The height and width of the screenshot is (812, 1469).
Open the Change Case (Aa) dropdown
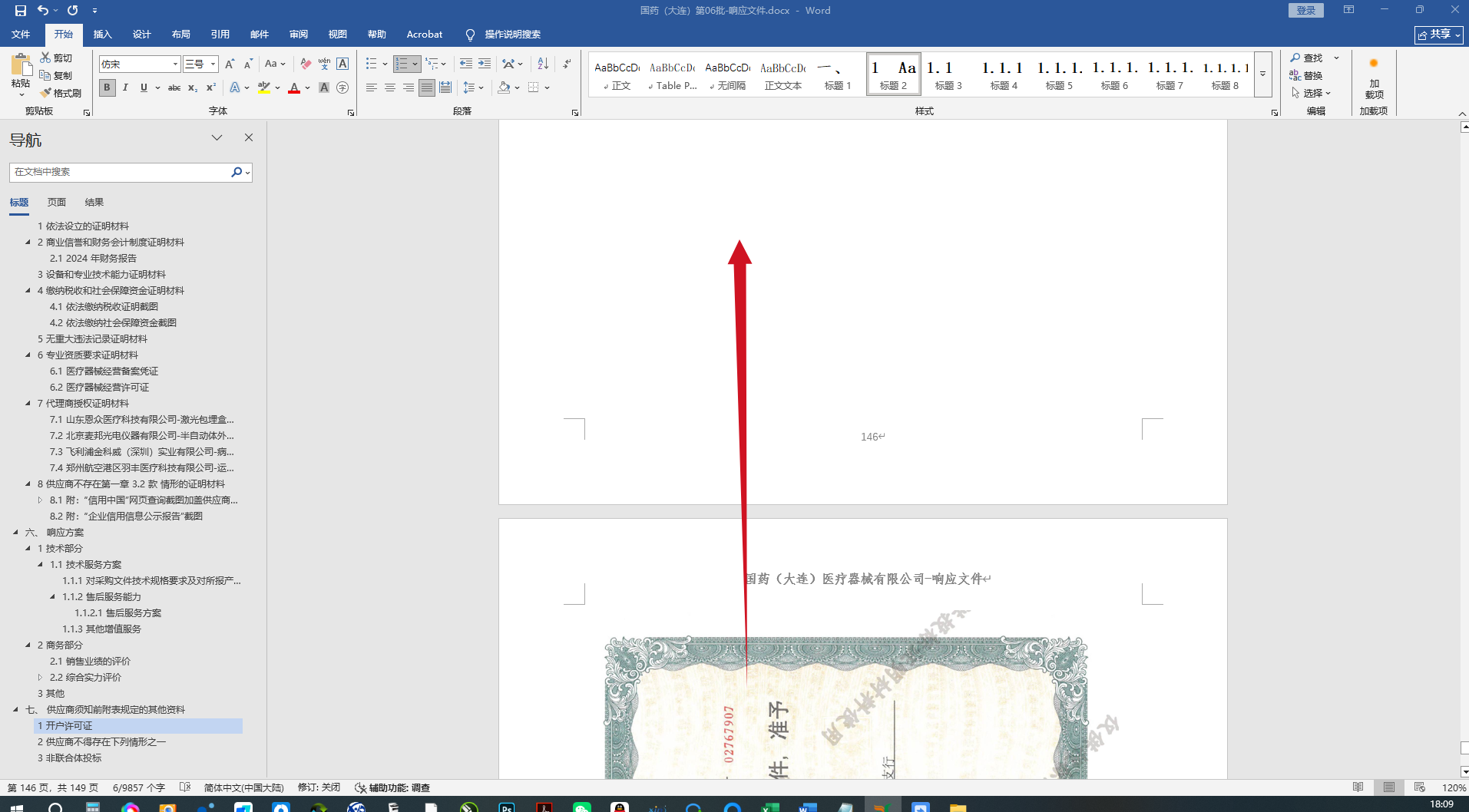click(275, 64)
